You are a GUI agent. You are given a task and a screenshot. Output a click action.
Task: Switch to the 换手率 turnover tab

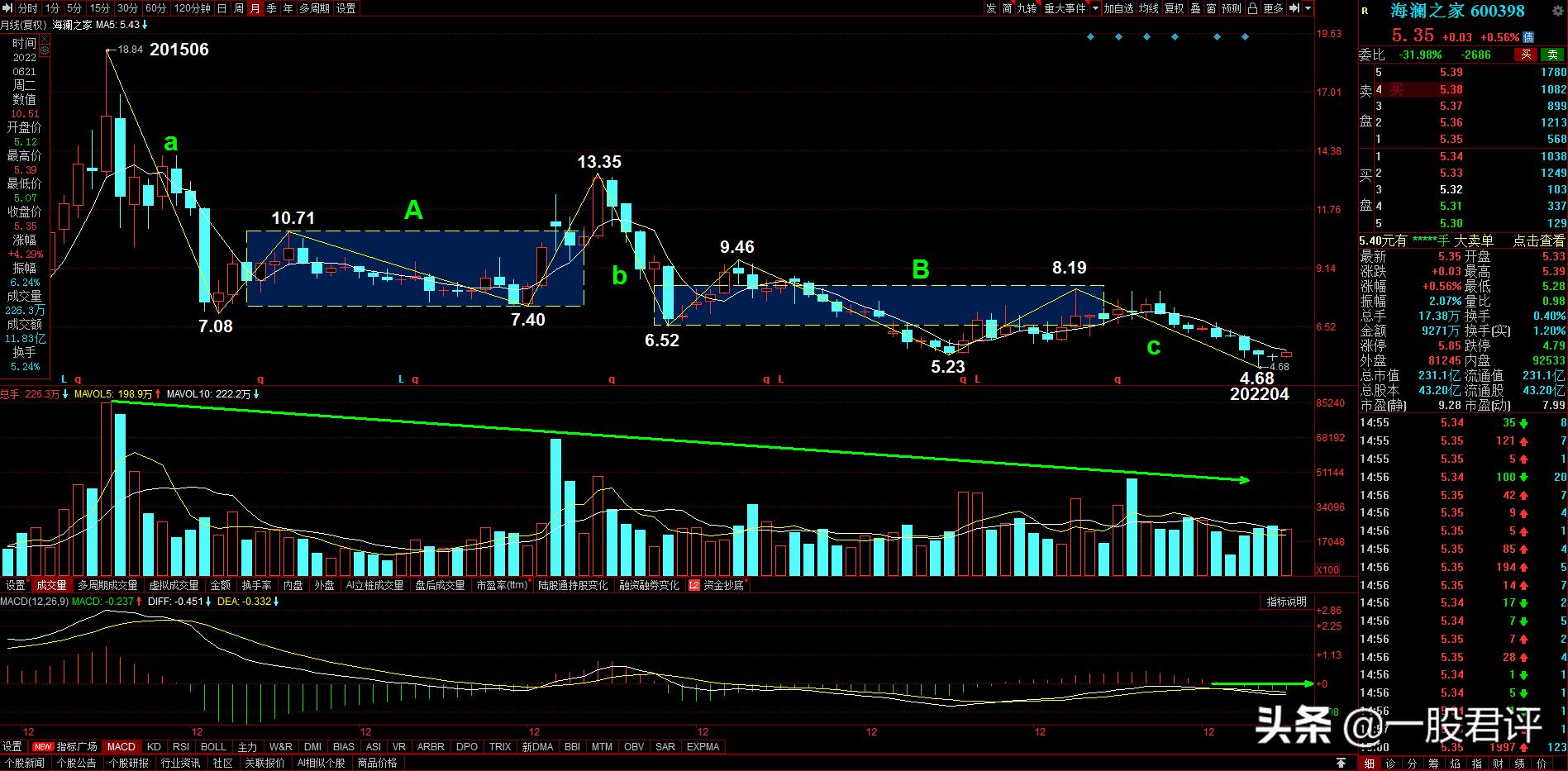pyautogui.click(x=257, y=585)
